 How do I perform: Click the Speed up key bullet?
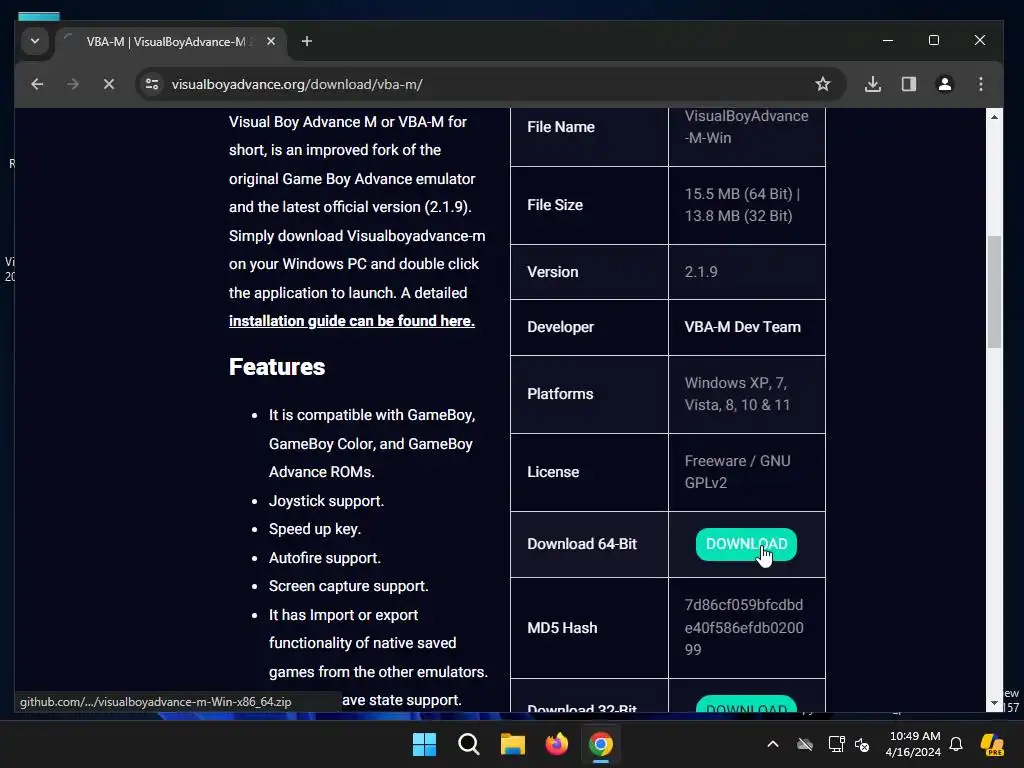(315, 529)
